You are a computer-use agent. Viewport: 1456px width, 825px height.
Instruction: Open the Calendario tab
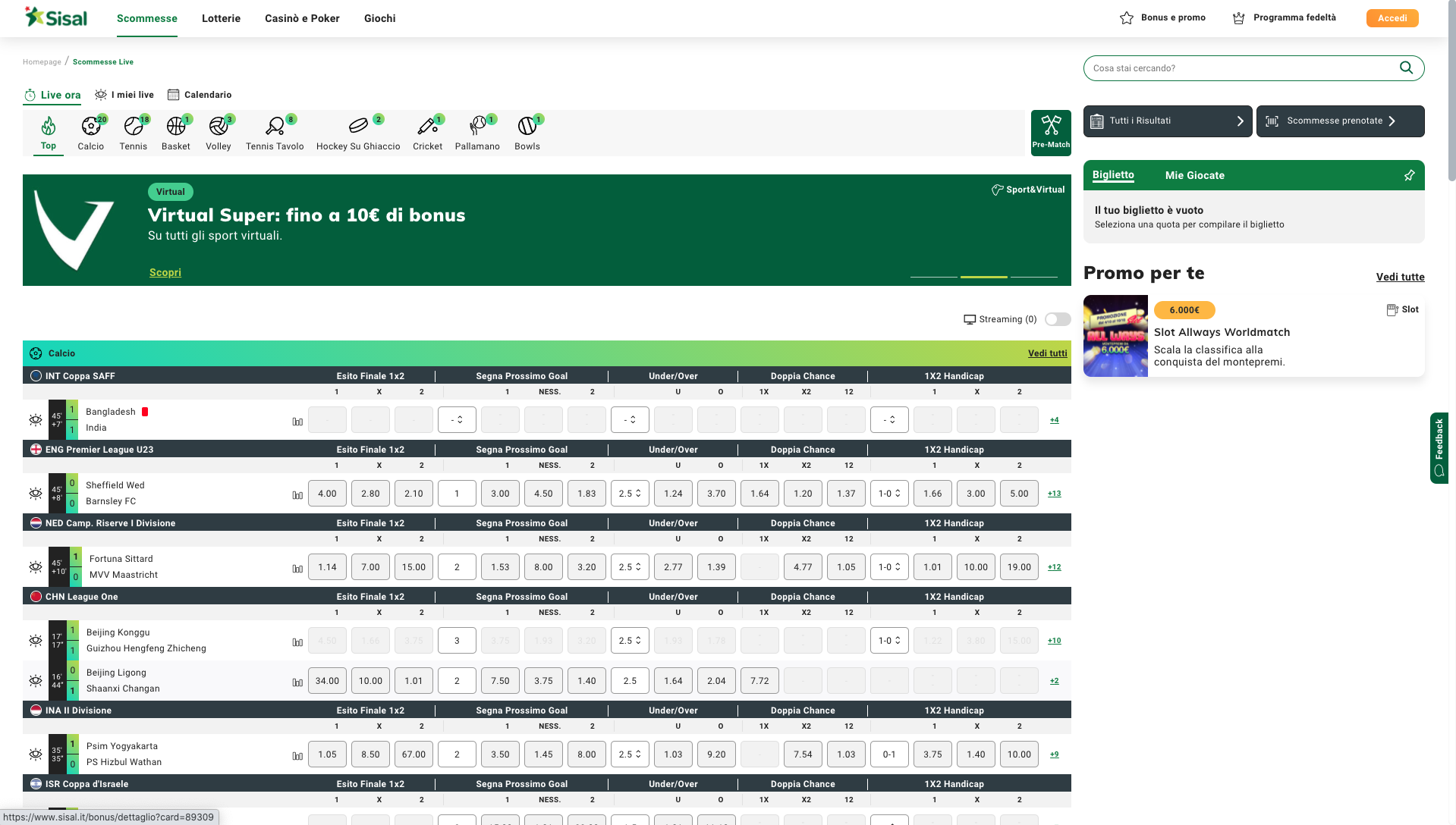tap(200, 95)
